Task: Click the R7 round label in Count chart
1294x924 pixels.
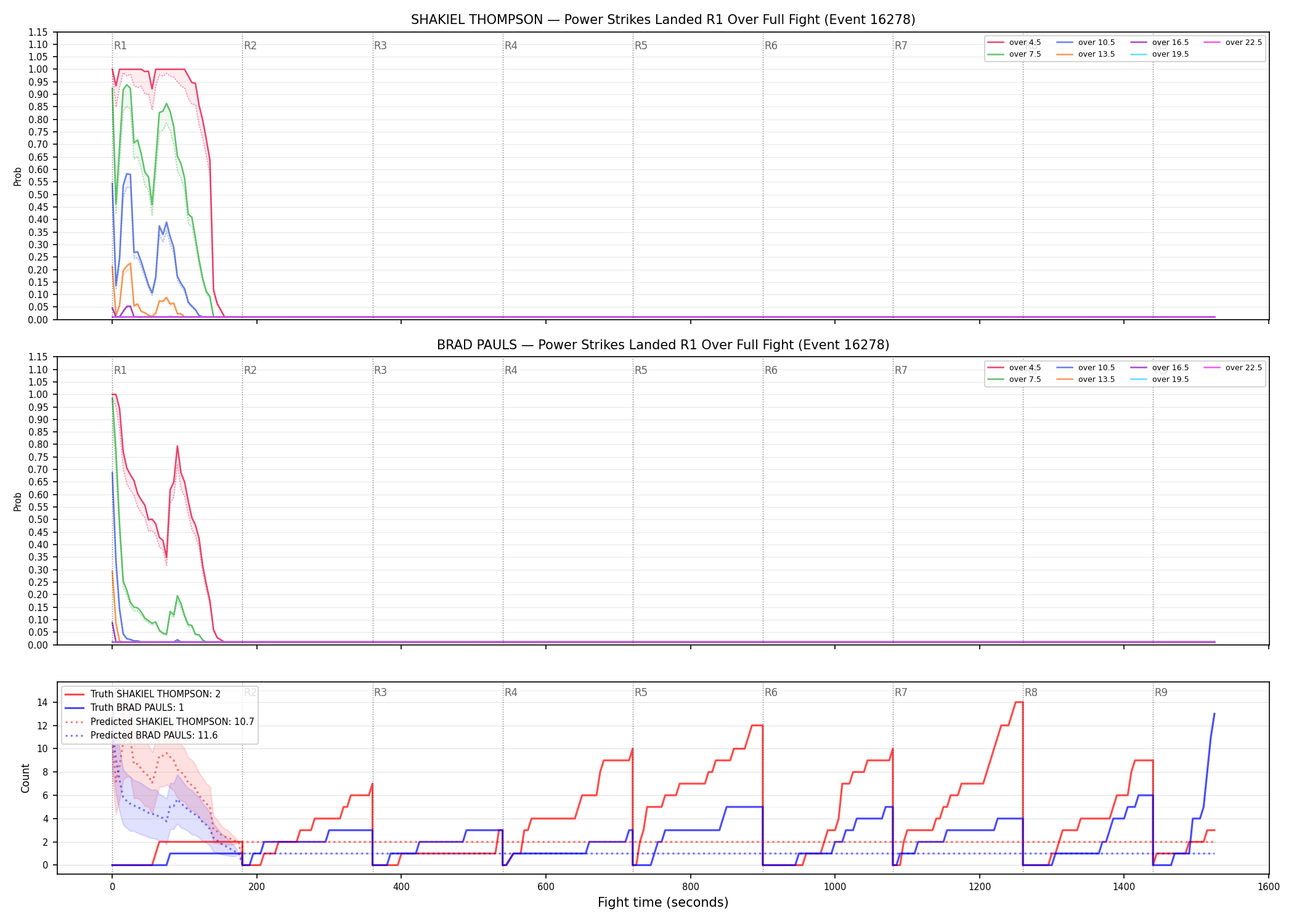Action: [901, 692]
